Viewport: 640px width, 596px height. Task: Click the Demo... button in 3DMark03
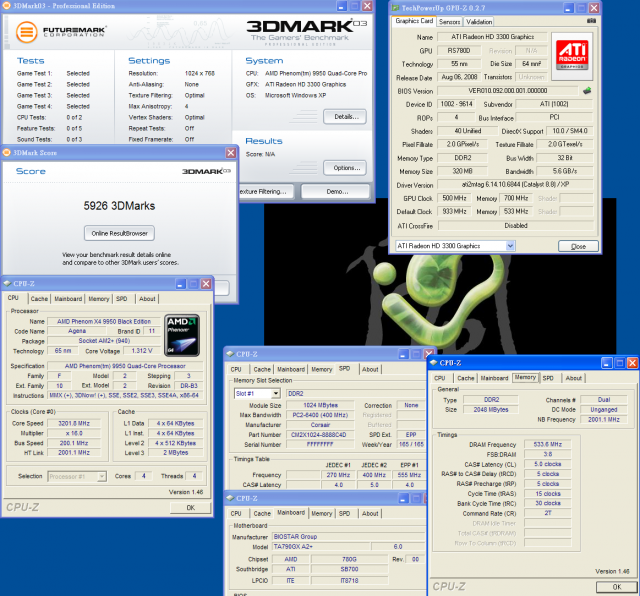pyautogui.click(x=336, y=191)
